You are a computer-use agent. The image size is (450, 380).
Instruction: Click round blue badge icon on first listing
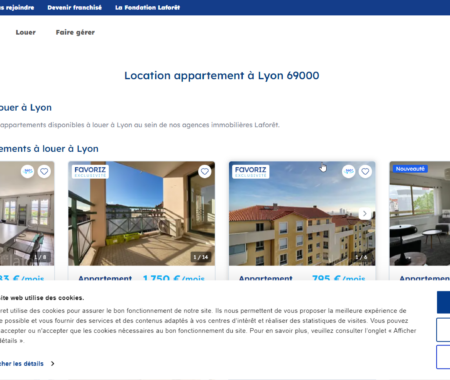tap(28, 171)
